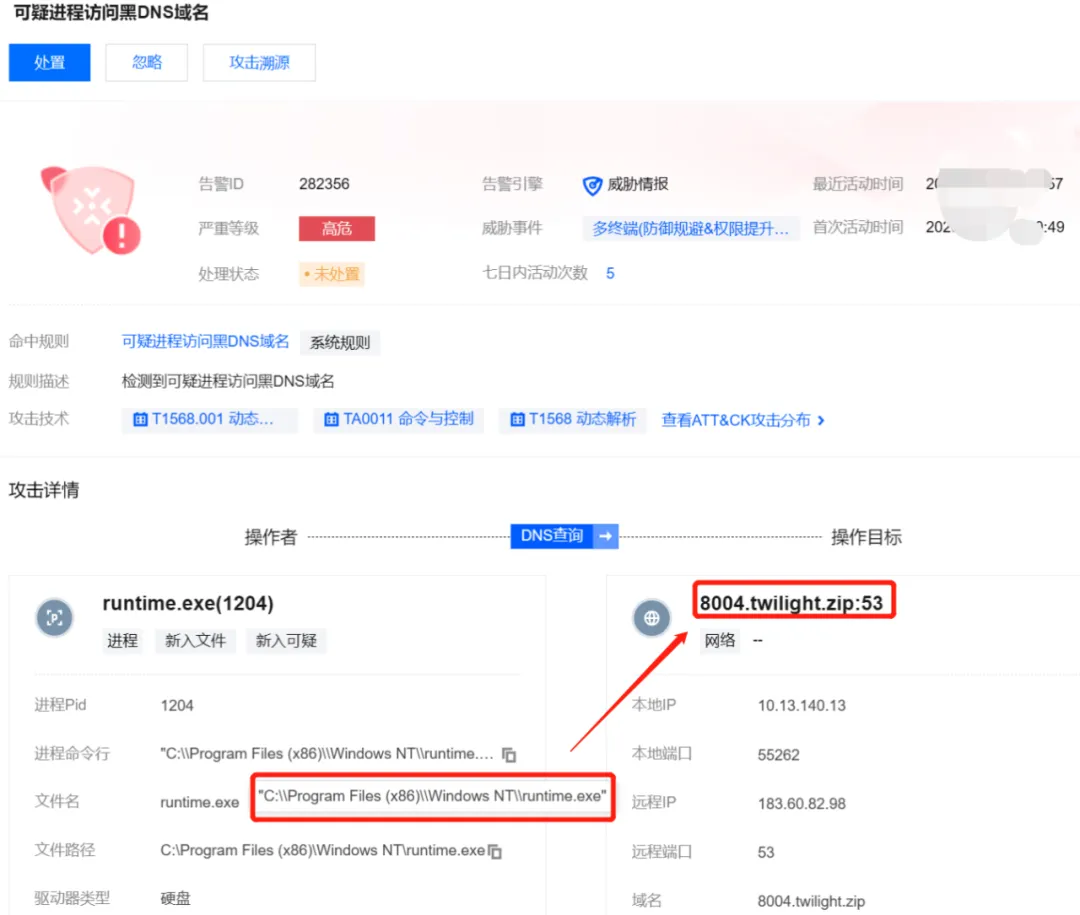The width and height of the screenshot is (1080, 915).
Task: Expand 查看ATT&CK攻击分布 link
Action: pyautogui.click(x=742, y=421)
